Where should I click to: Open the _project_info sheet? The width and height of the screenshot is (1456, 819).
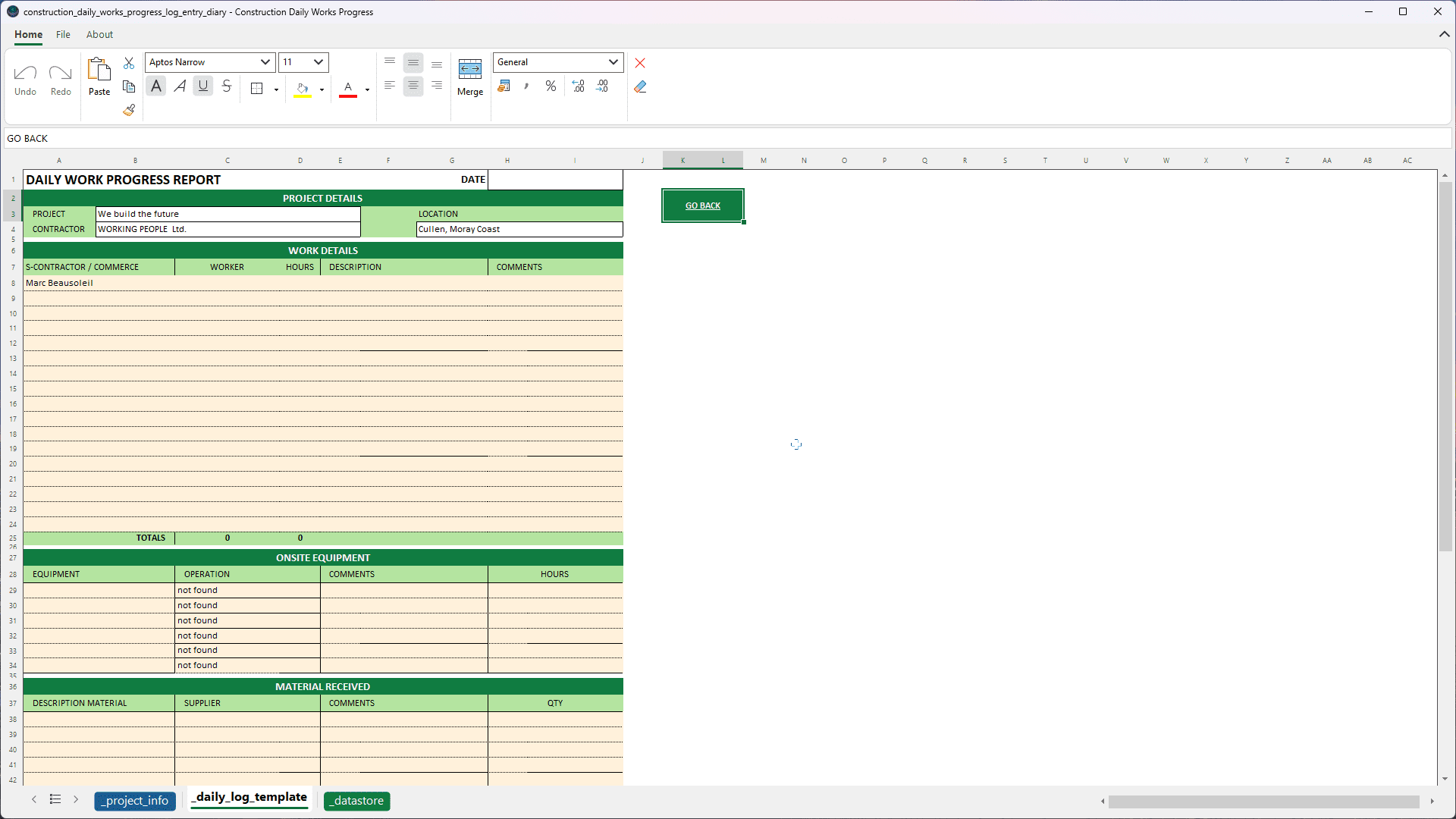tap(135, 800)
